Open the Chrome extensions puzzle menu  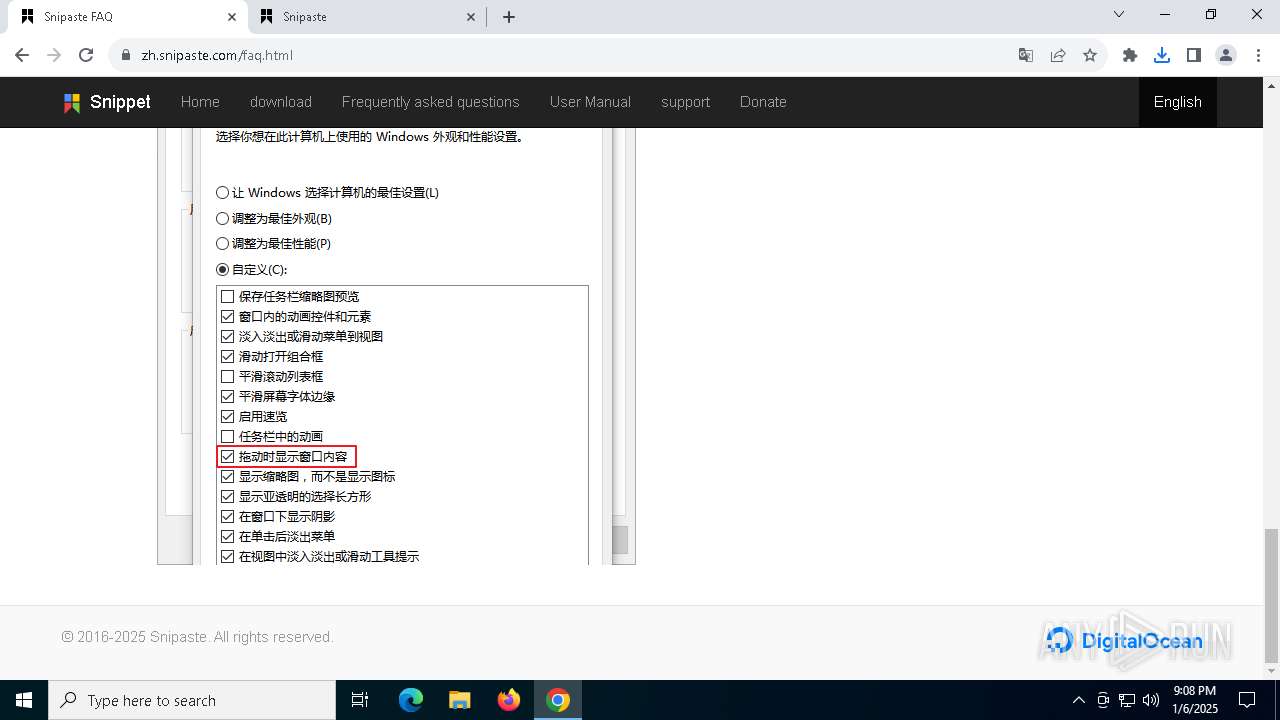(x=1130, y=55)
